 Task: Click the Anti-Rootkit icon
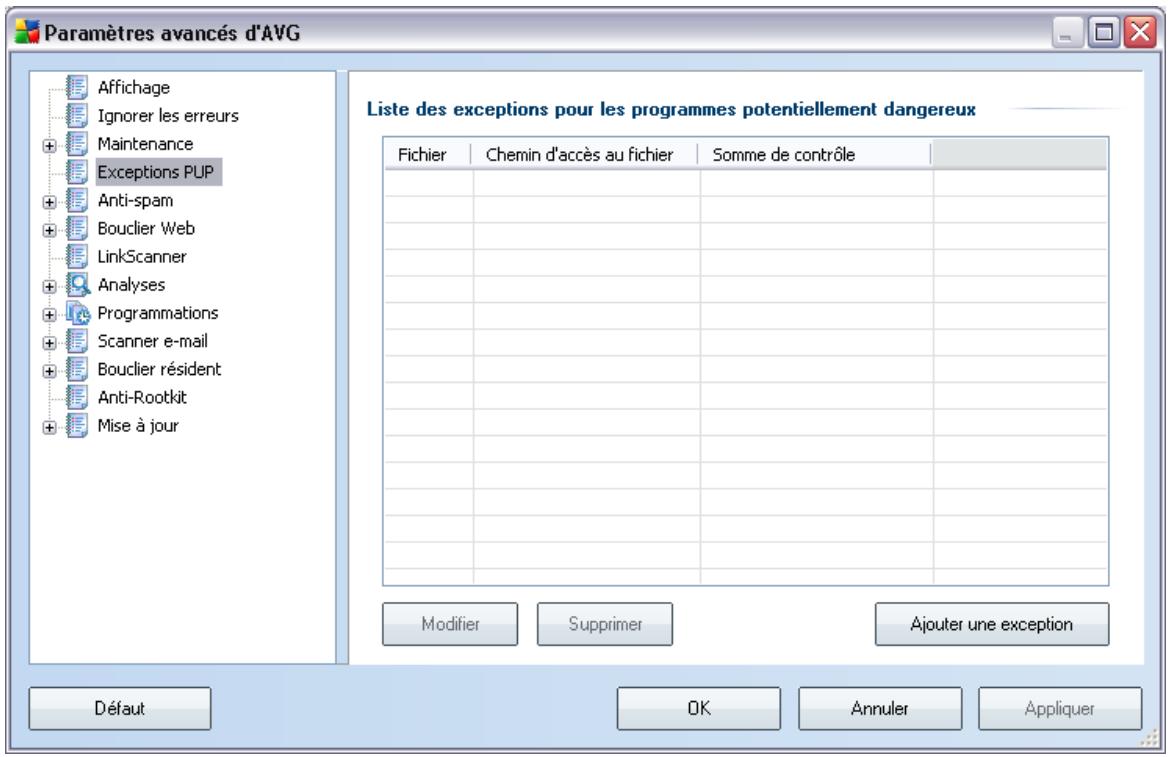tap(77, 398)
